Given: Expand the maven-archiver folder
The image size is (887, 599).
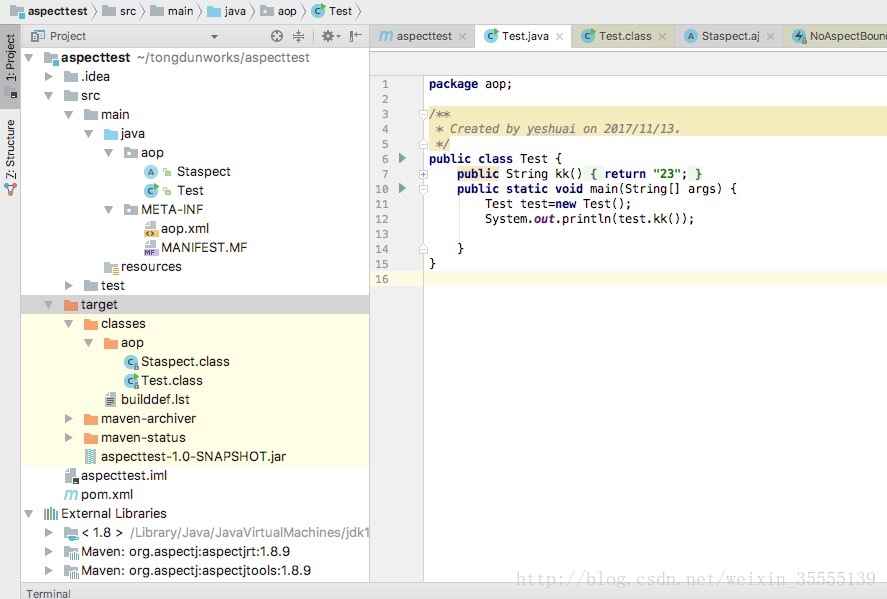Looking at the screenshot, I should (68, 419).
